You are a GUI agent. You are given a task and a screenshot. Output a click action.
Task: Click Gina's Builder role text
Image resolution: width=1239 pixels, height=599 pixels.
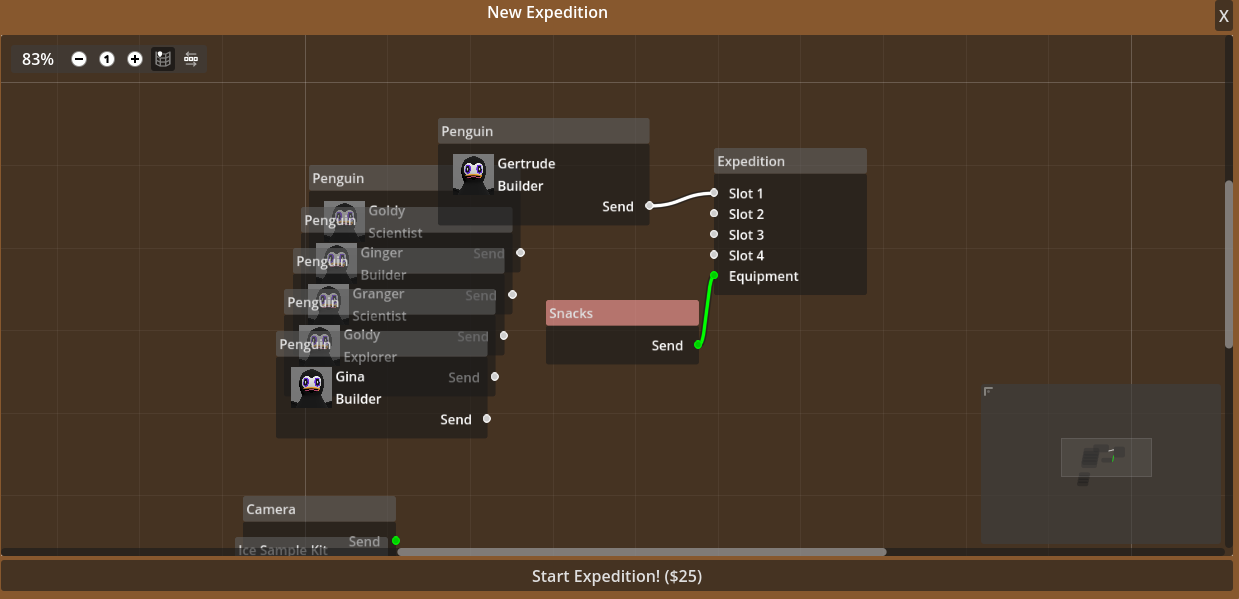(x=358, y=399)
